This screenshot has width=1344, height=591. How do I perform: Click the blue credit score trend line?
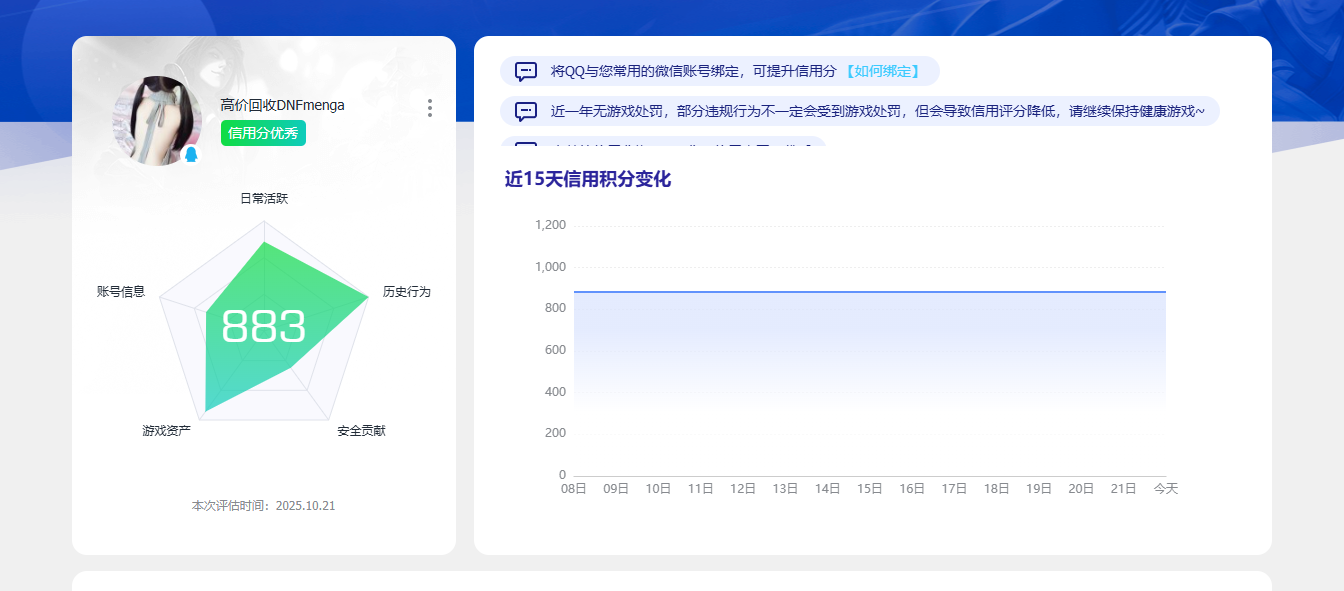click(870, 292)
